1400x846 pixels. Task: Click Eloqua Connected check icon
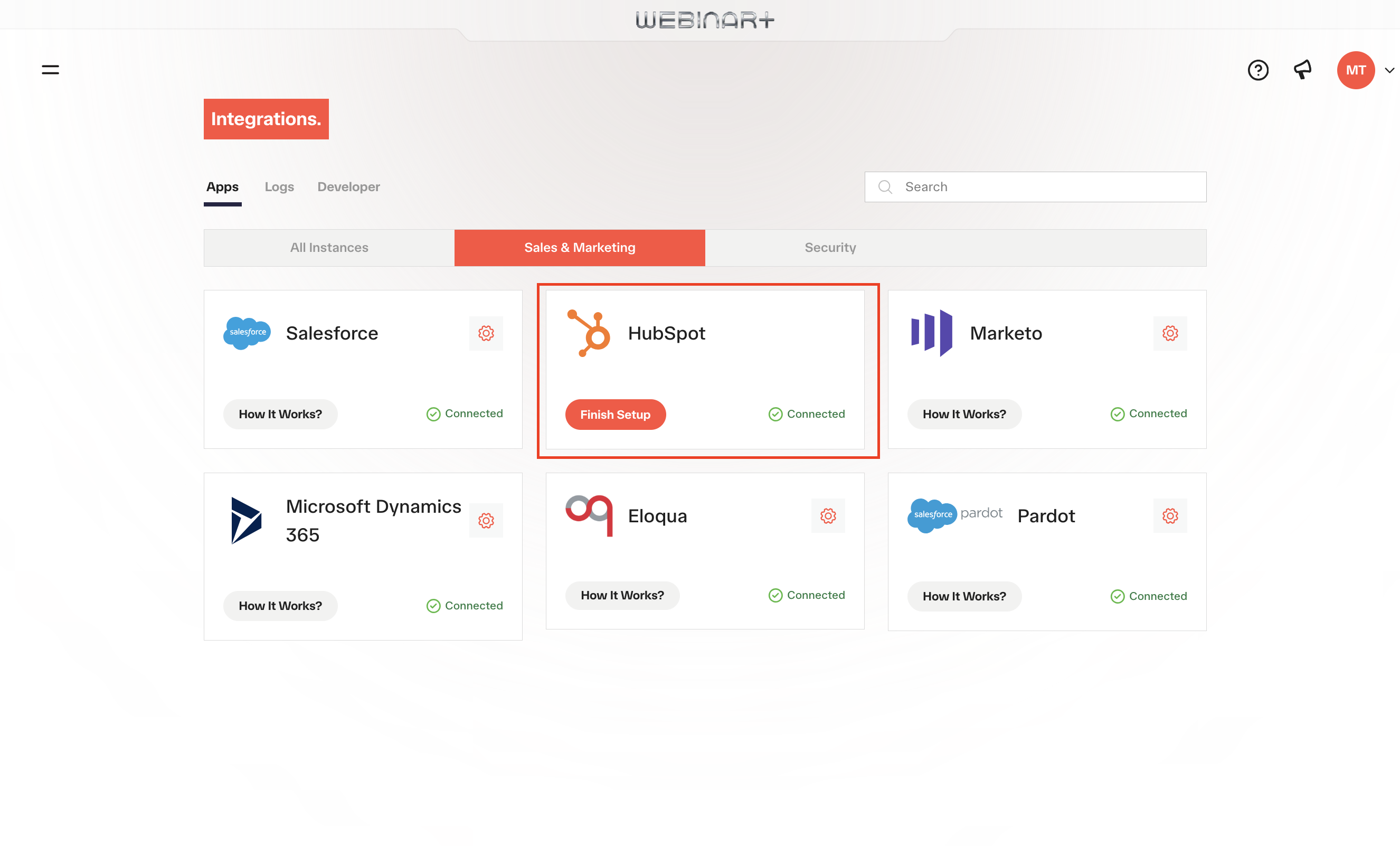775,595
